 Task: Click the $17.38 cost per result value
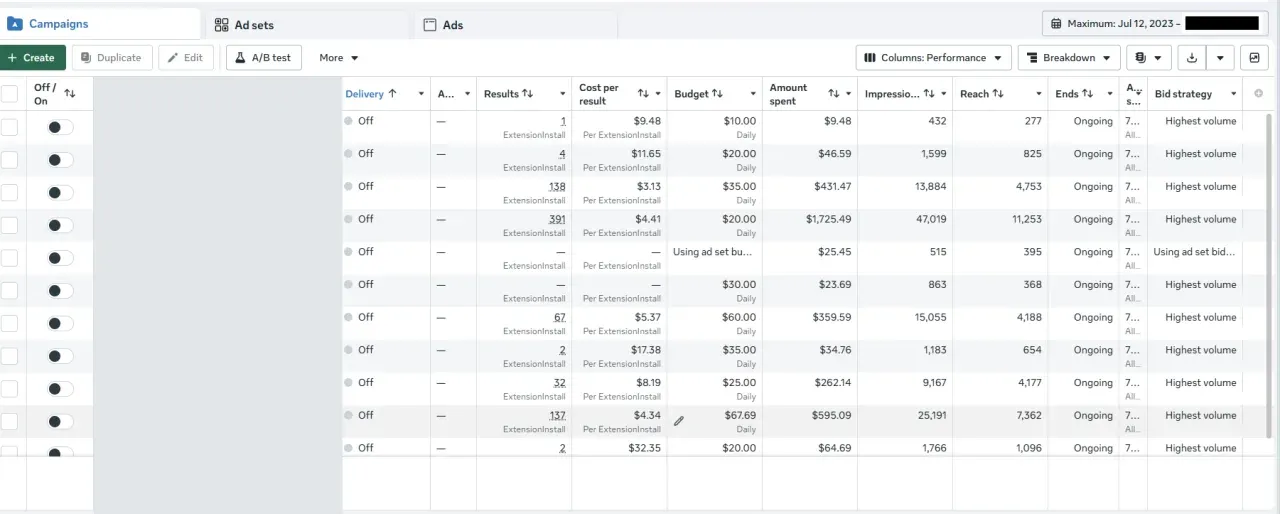pos(646,350)
